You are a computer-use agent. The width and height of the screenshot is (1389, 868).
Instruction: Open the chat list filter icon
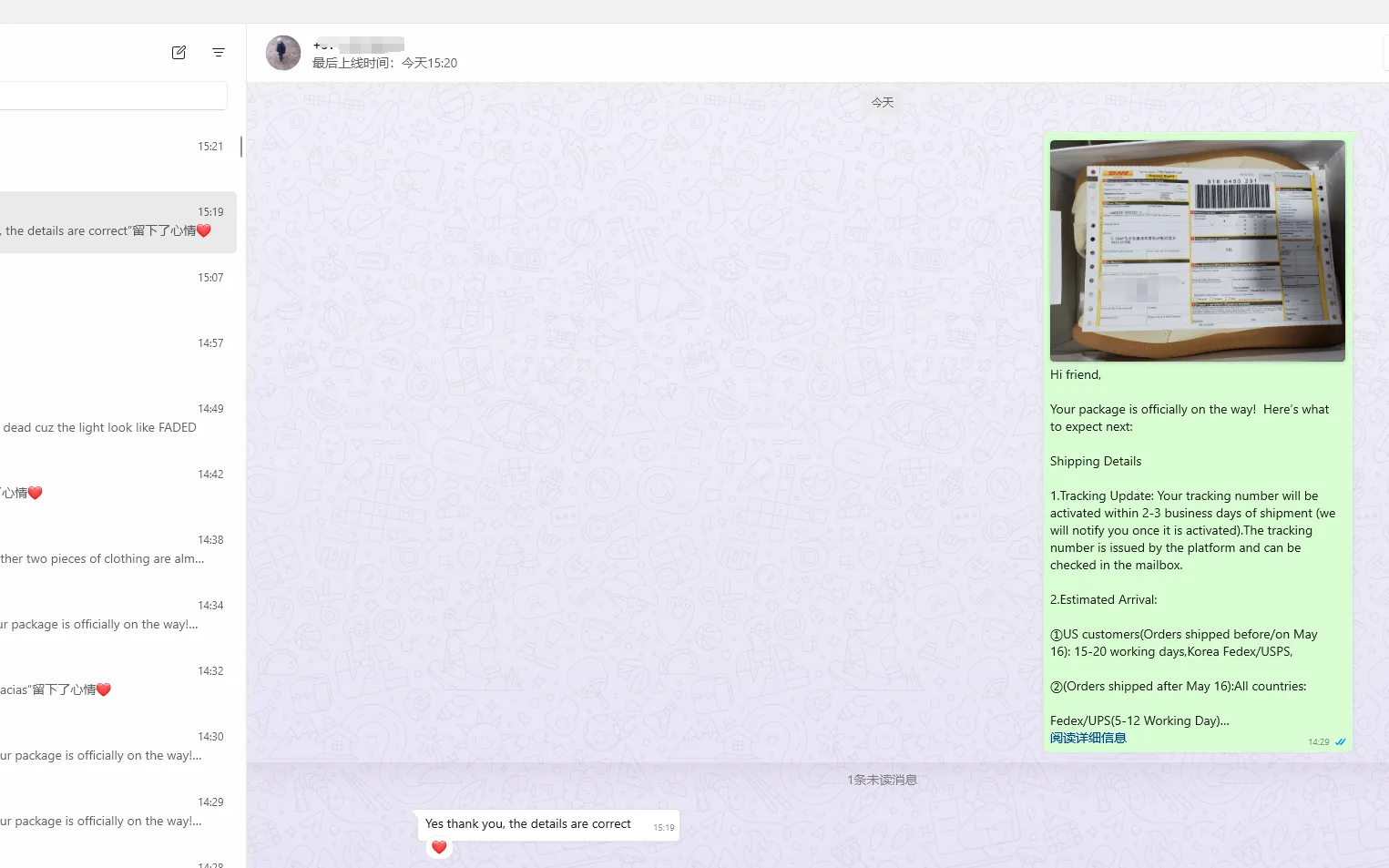click(219, 53)
